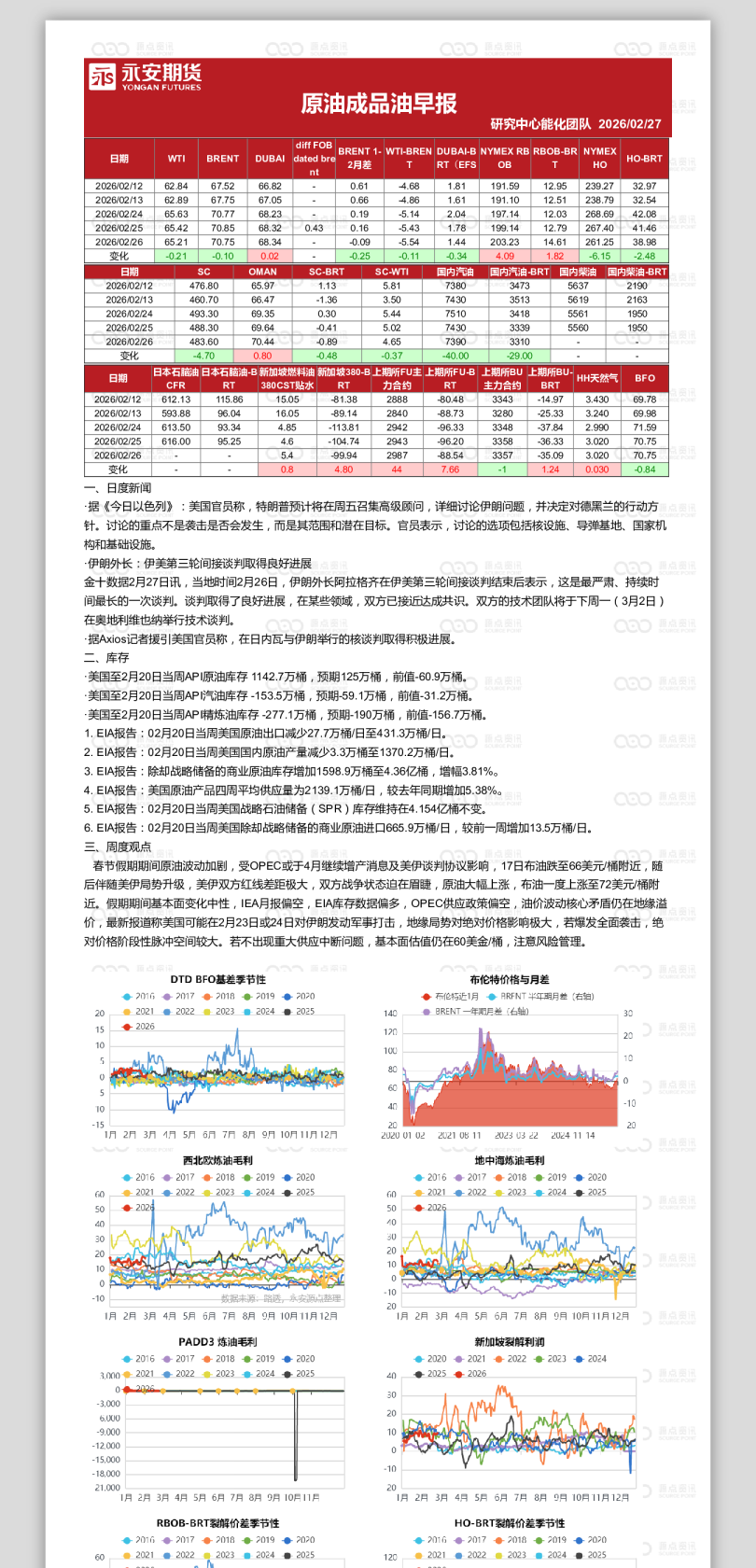756x1568 pixels.
Task: Click the 布伦特价格与月差 chart title
Action: [x=509, y=980]
